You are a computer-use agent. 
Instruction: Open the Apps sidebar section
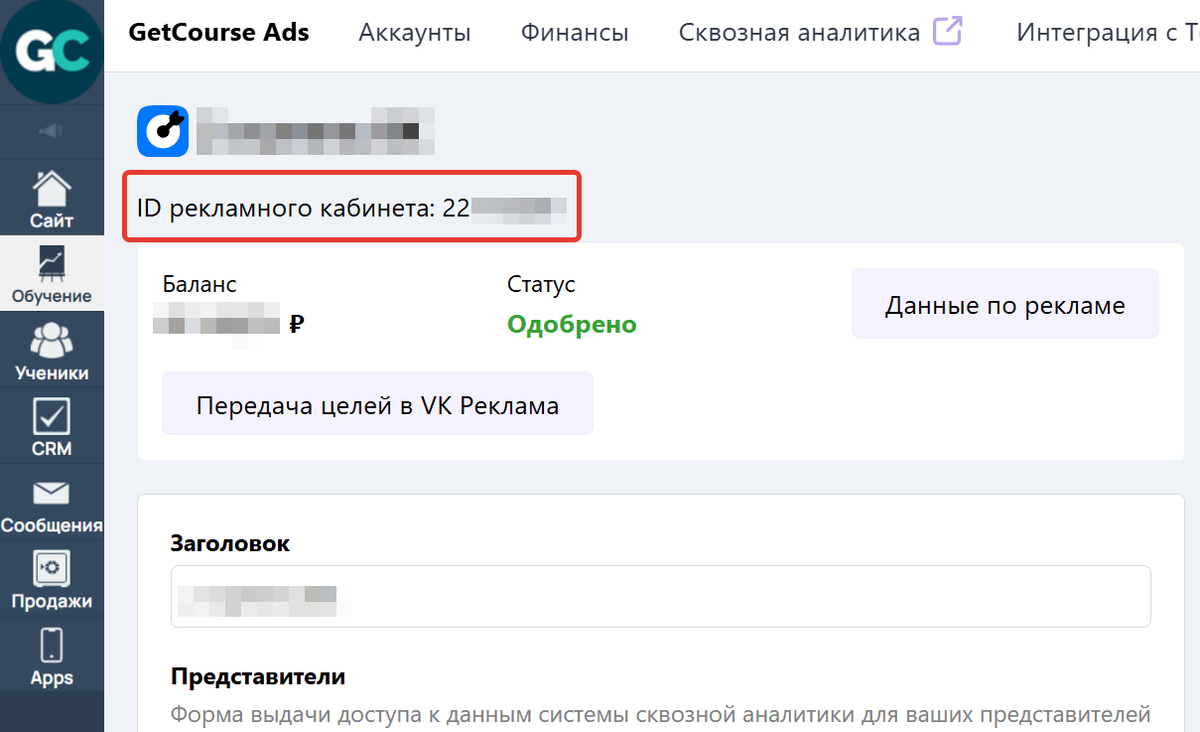(x=51, y=655)
